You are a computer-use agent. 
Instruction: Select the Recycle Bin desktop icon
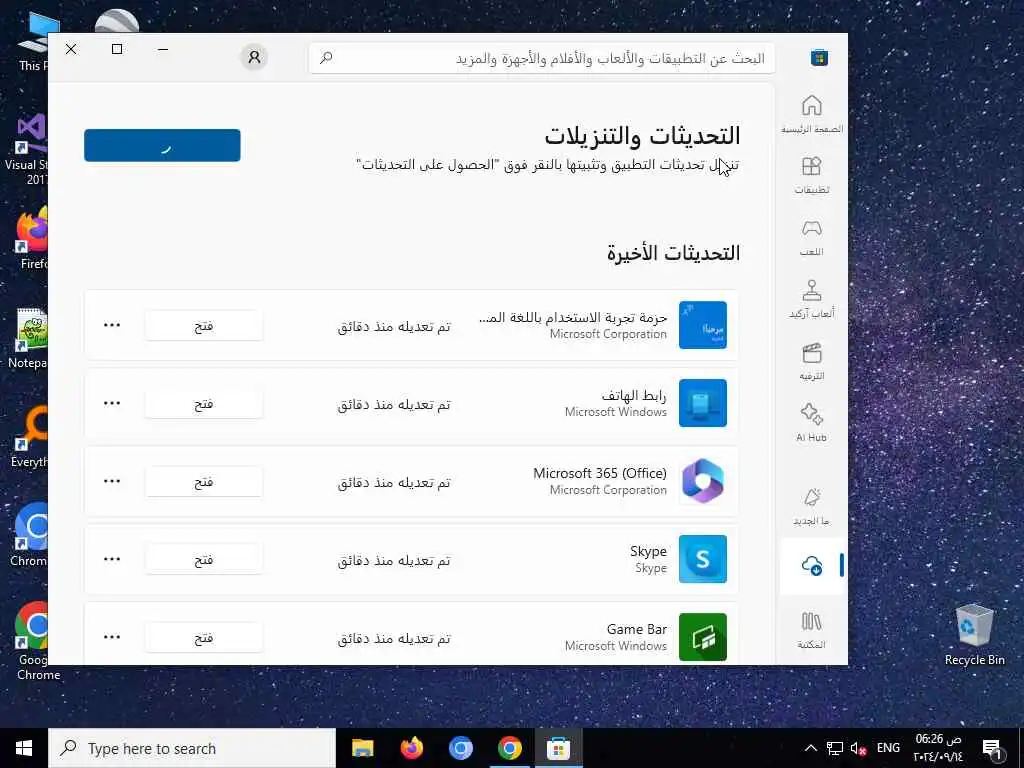pos(974,635)
